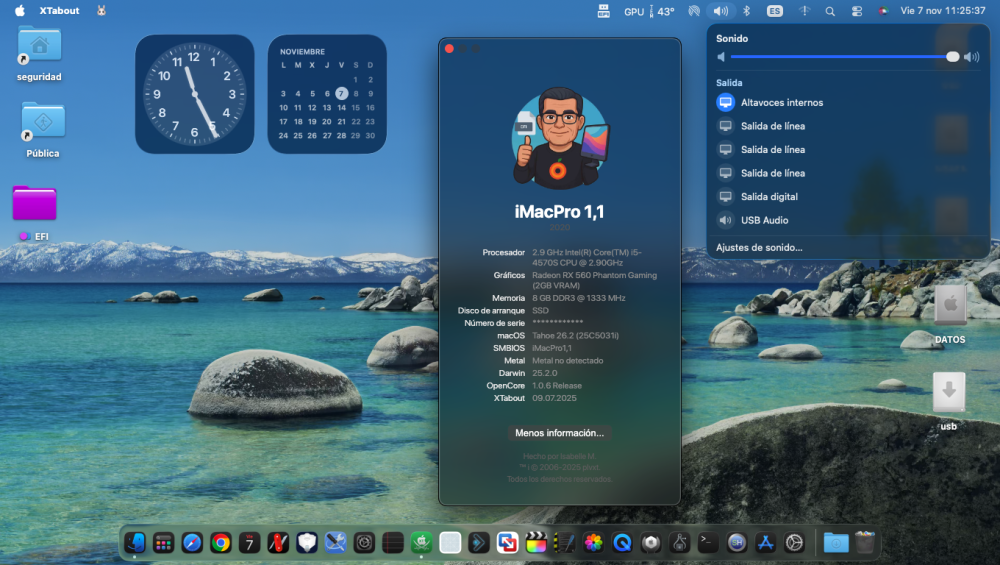1000x565 pixels.
Task: Open the SH globe app in dock
Action: click(737, 543)
